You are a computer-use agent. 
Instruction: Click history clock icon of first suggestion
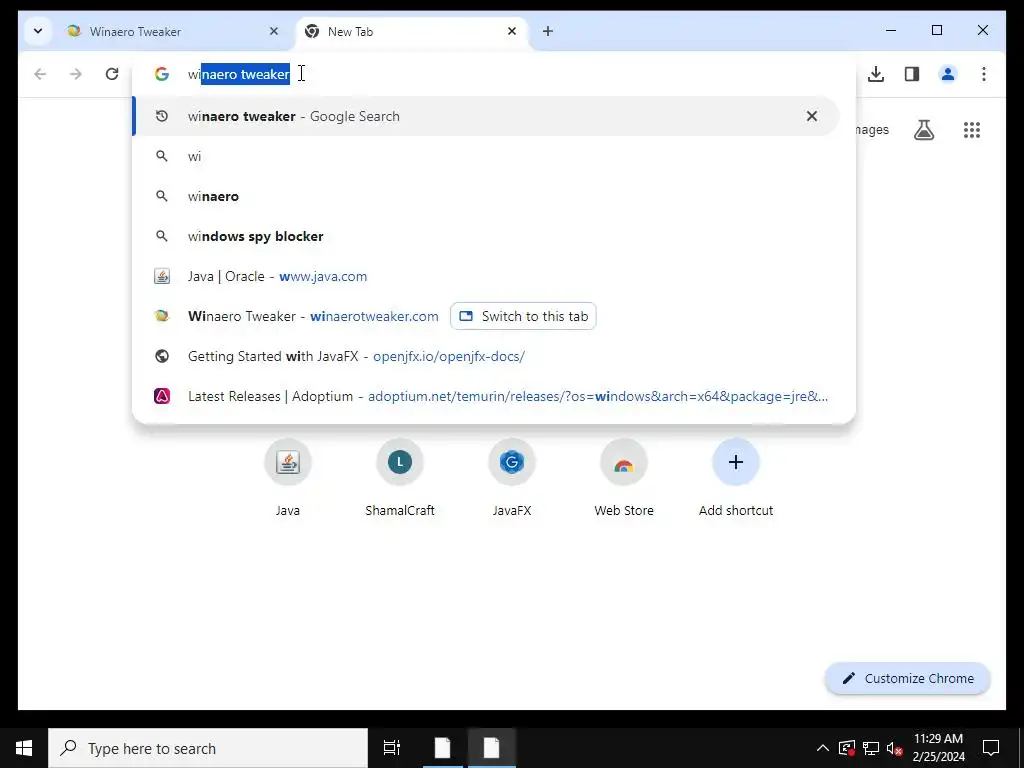161,116
